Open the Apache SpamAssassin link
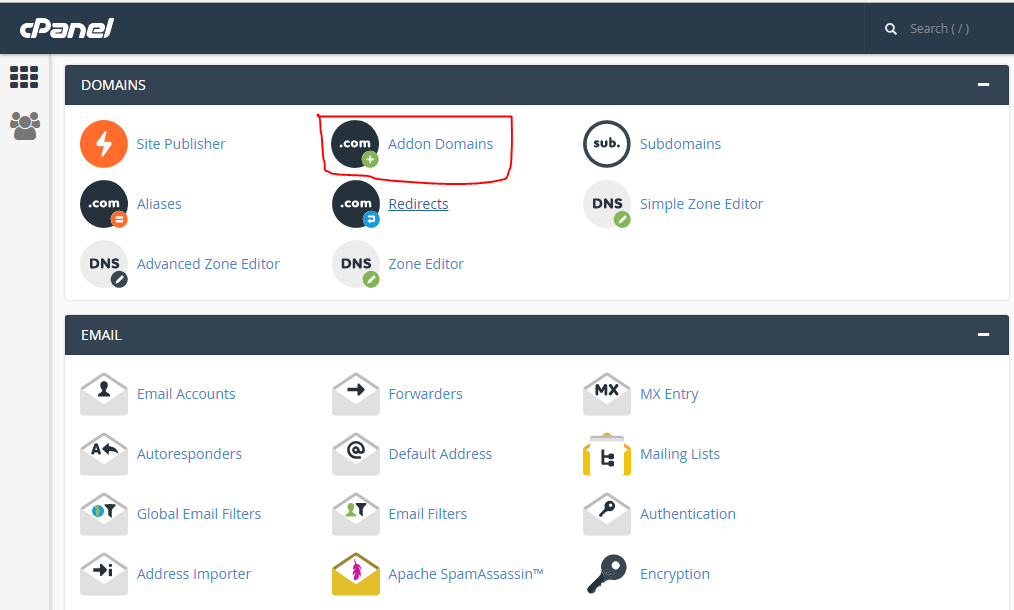Image resolution: width=1014 pixels, height=610 pixels. click(x=466, y=574)
